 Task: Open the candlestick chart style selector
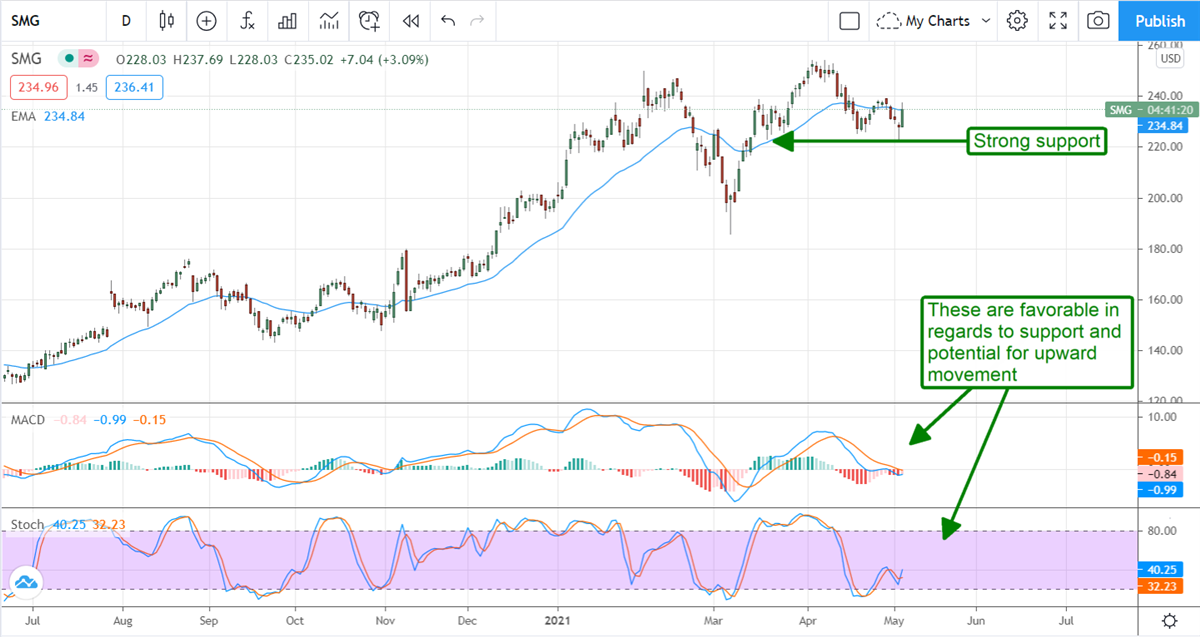[x=166, y=20]
